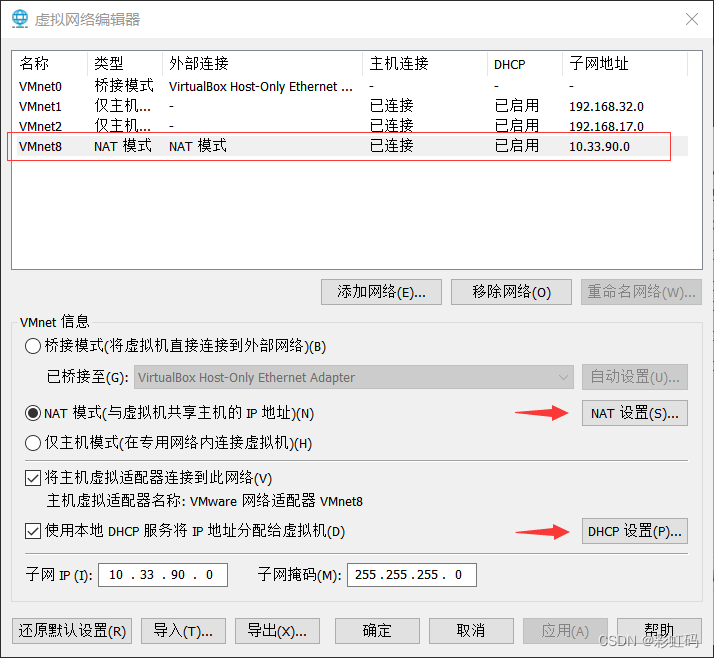Select the NAT 模式 radio button
The width and height of the screenshot is (714, 658).
pos(33,413)
